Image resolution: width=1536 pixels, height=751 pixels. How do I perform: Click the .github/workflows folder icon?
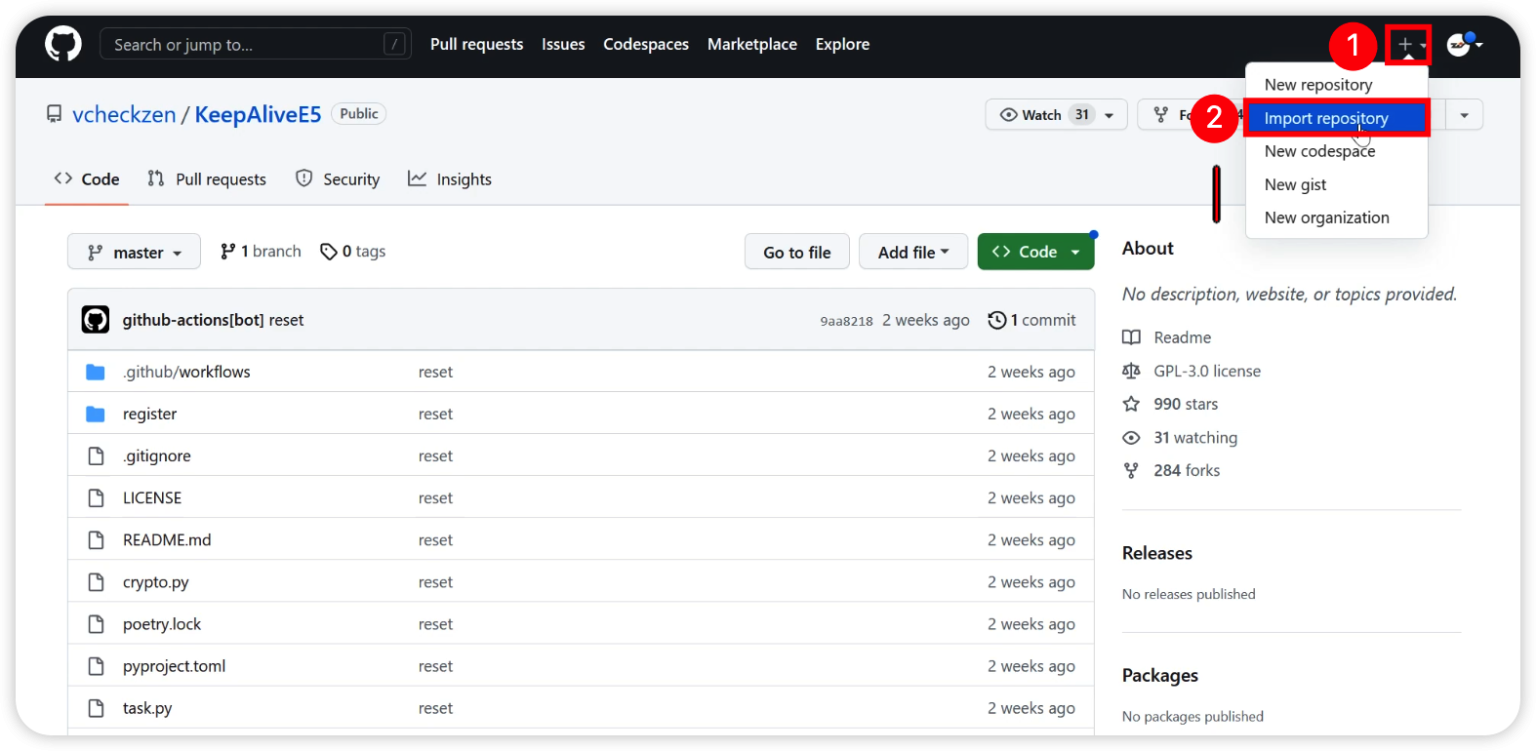point(95,372)
